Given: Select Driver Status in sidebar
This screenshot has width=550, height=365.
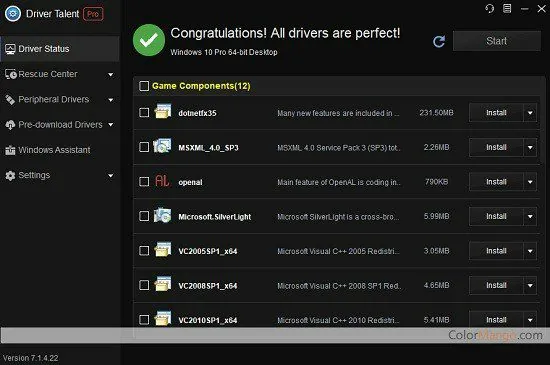Looking at the screenshot, I should tap(60, 49).
